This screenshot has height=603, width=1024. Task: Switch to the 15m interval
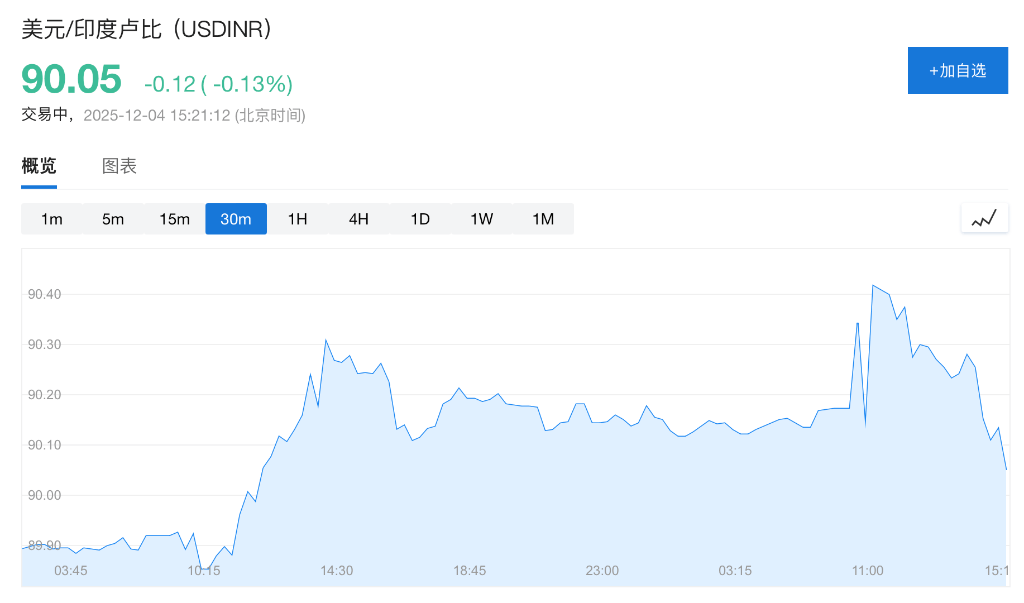pos(174,218)
